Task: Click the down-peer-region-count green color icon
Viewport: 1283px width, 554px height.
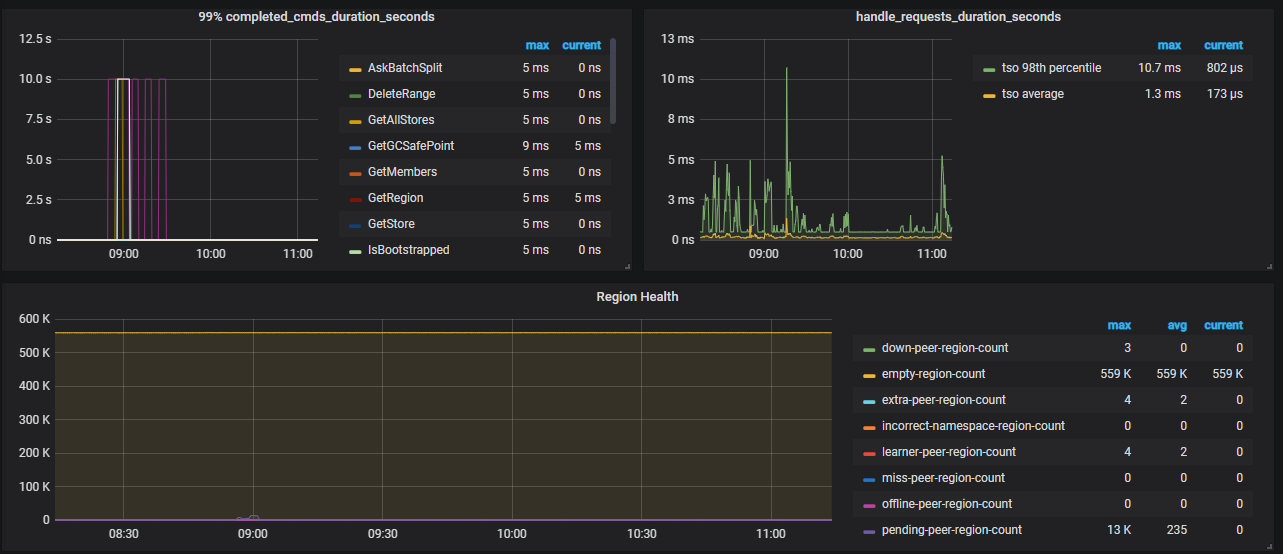Action: pyautogui.click(x=869, y=349)
